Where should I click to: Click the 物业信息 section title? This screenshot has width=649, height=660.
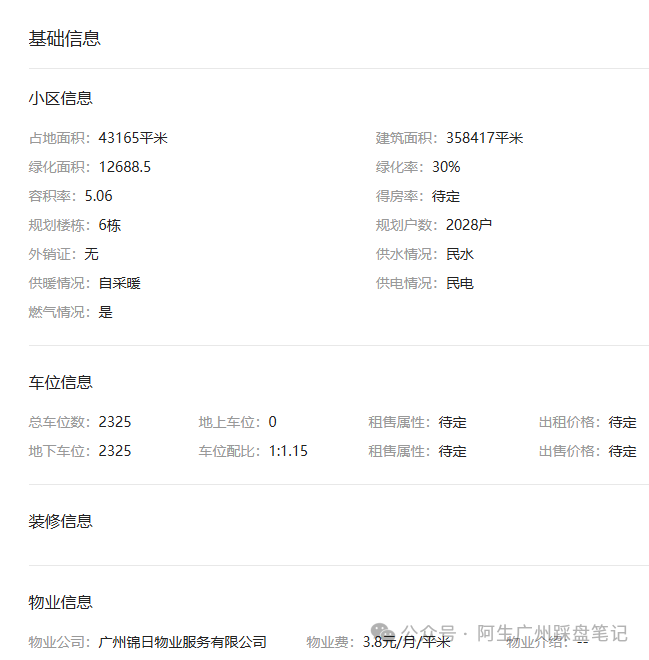coord(61,602)
